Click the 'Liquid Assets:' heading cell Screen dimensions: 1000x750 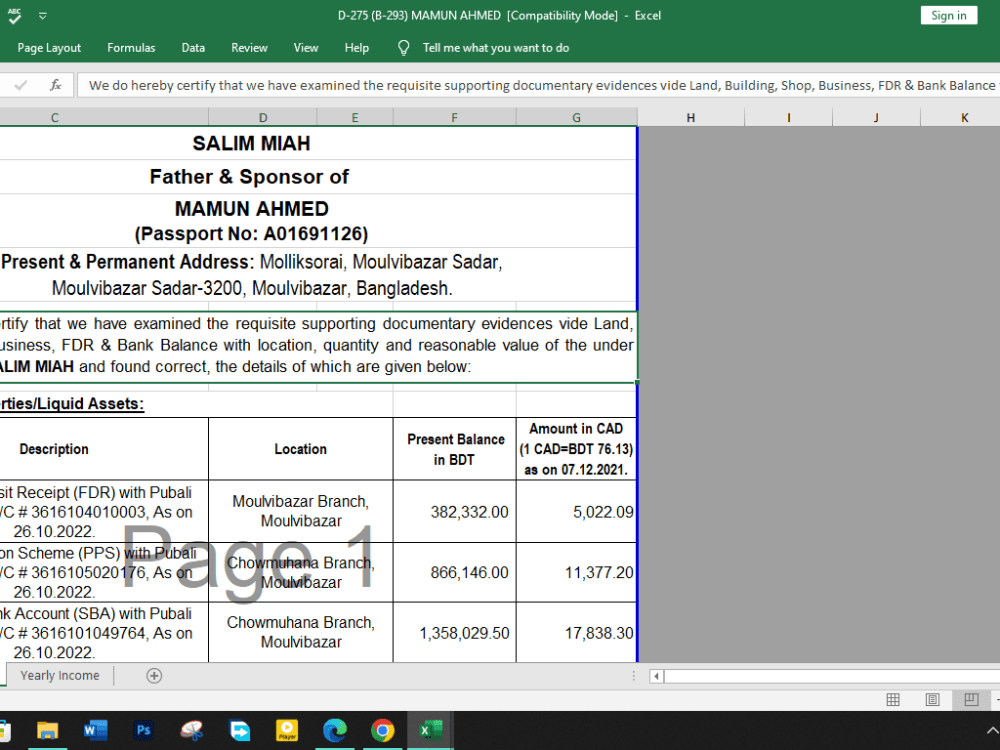[71, 404]
